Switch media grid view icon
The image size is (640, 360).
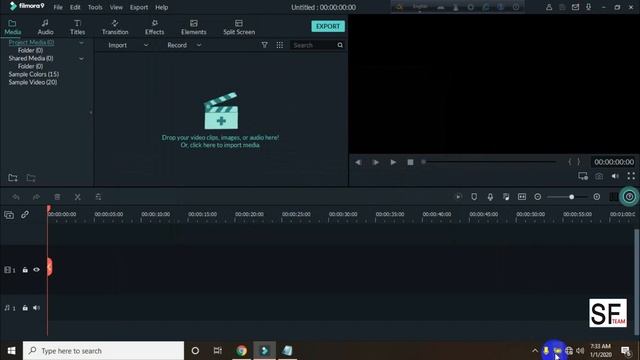(280, 45)
